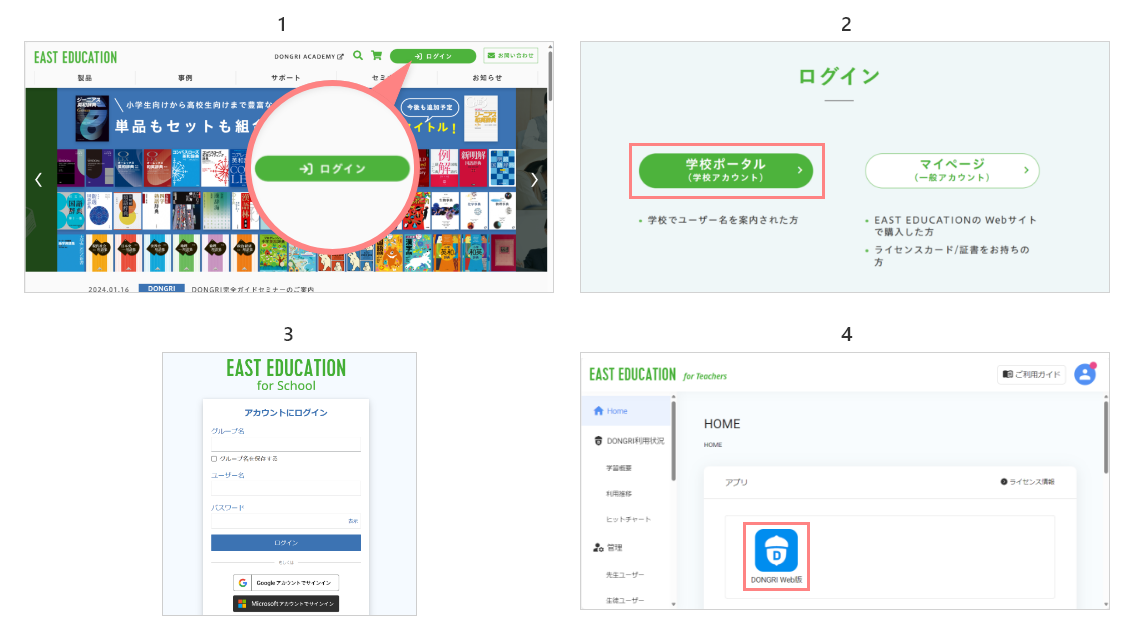Click the green ログイン button in the website header

pyautogui.click(x=432, y=56)
